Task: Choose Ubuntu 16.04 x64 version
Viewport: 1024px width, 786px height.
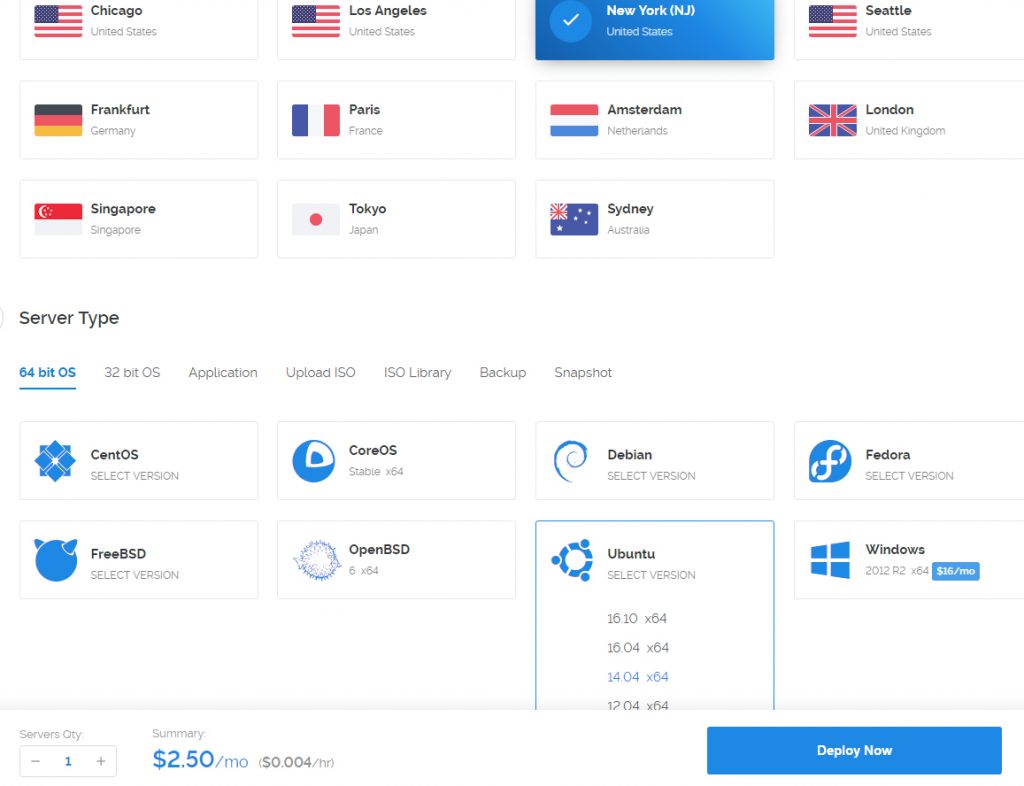Action: [638, 648]
